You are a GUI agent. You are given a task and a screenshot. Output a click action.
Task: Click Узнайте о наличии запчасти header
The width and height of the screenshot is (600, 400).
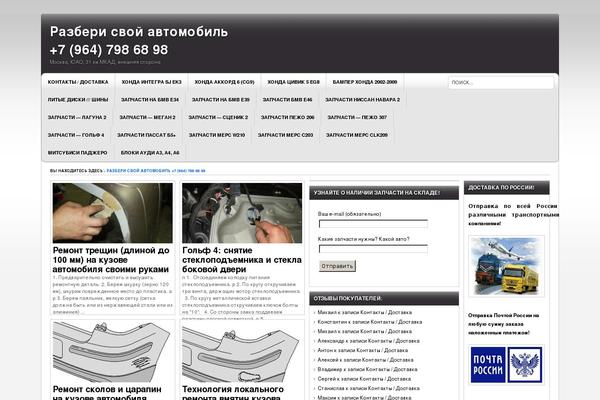coord(384,193)
